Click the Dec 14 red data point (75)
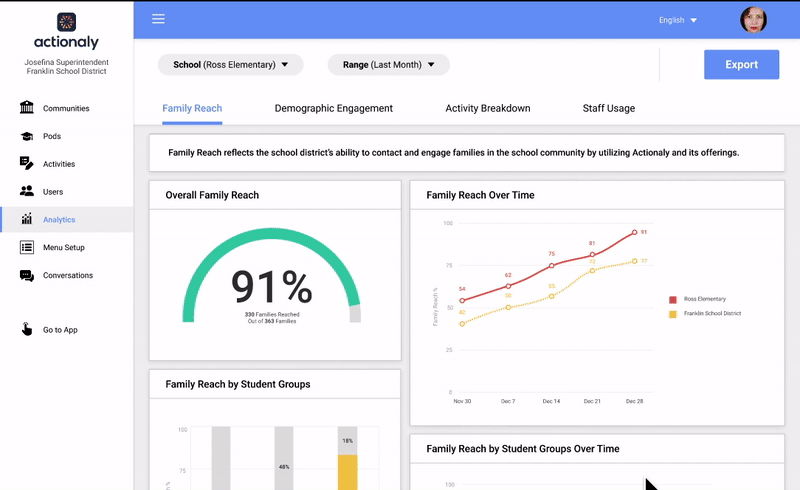Viewport: 800px width, 490px height. click(x=552, y=265)
